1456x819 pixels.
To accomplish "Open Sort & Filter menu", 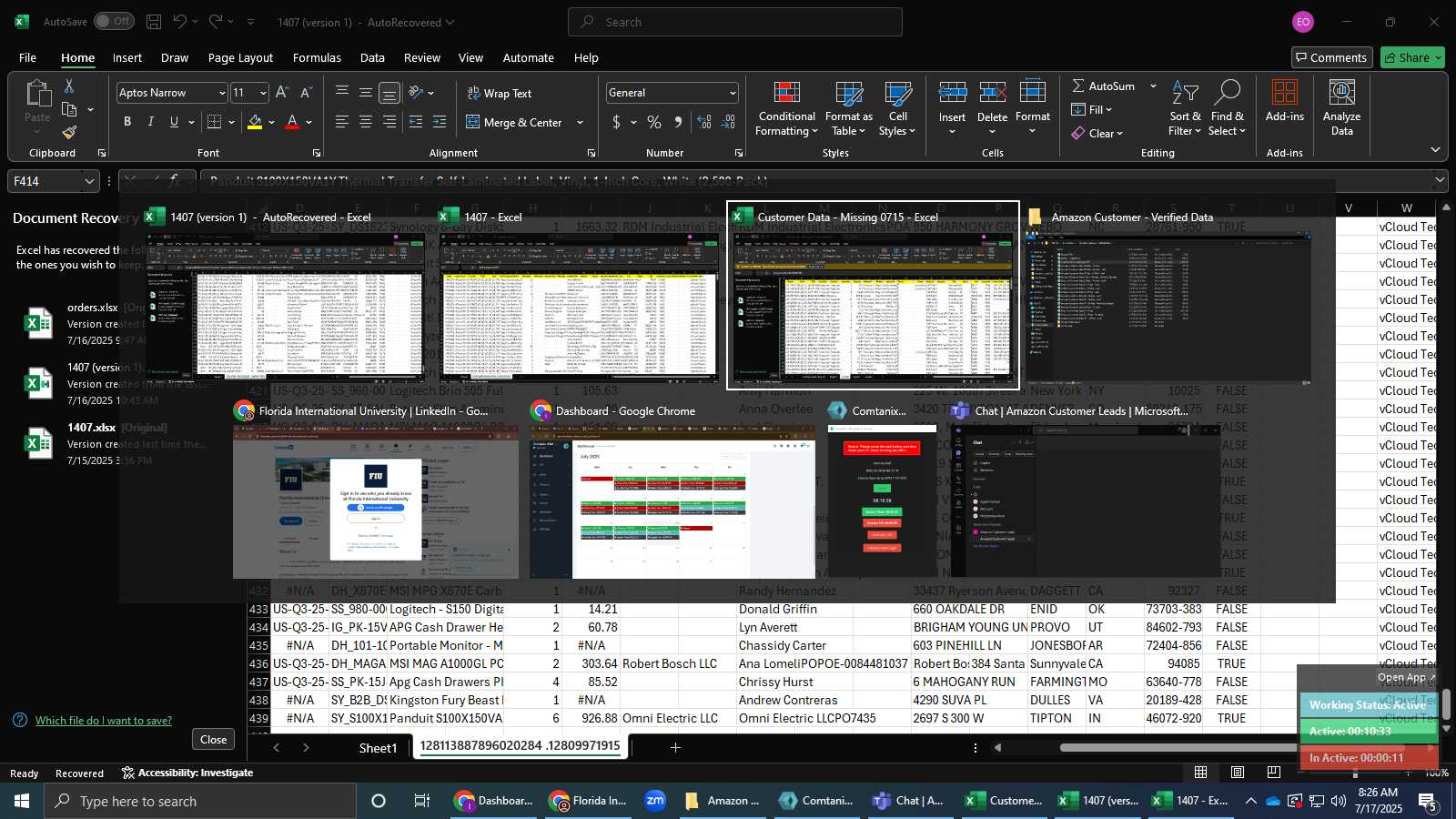I will [1185, 109].
